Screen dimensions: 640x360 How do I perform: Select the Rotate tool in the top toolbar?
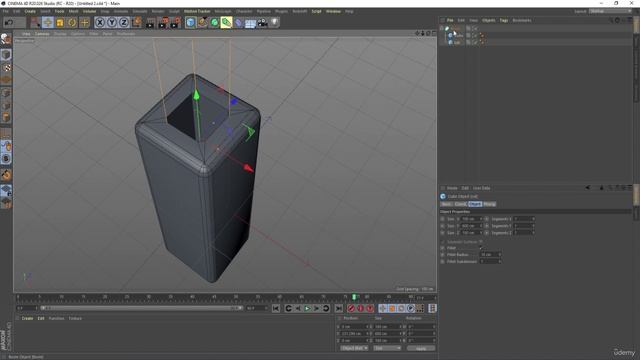coord(72,22)
